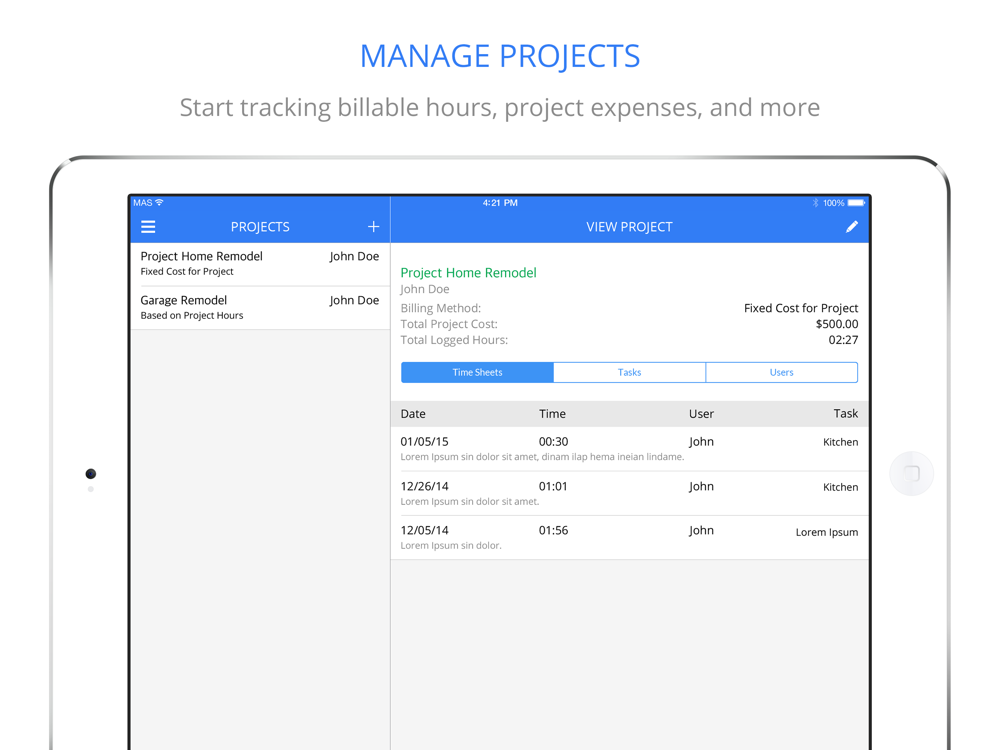Click the Time column header
Viewport: 1000px width, 750px height.
(x=552, y=414)
